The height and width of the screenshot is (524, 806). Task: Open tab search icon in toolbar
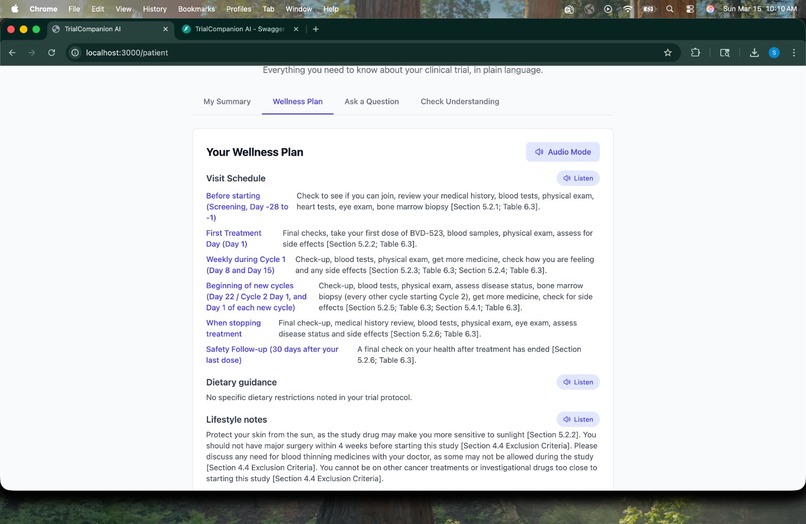coord(725,52)
